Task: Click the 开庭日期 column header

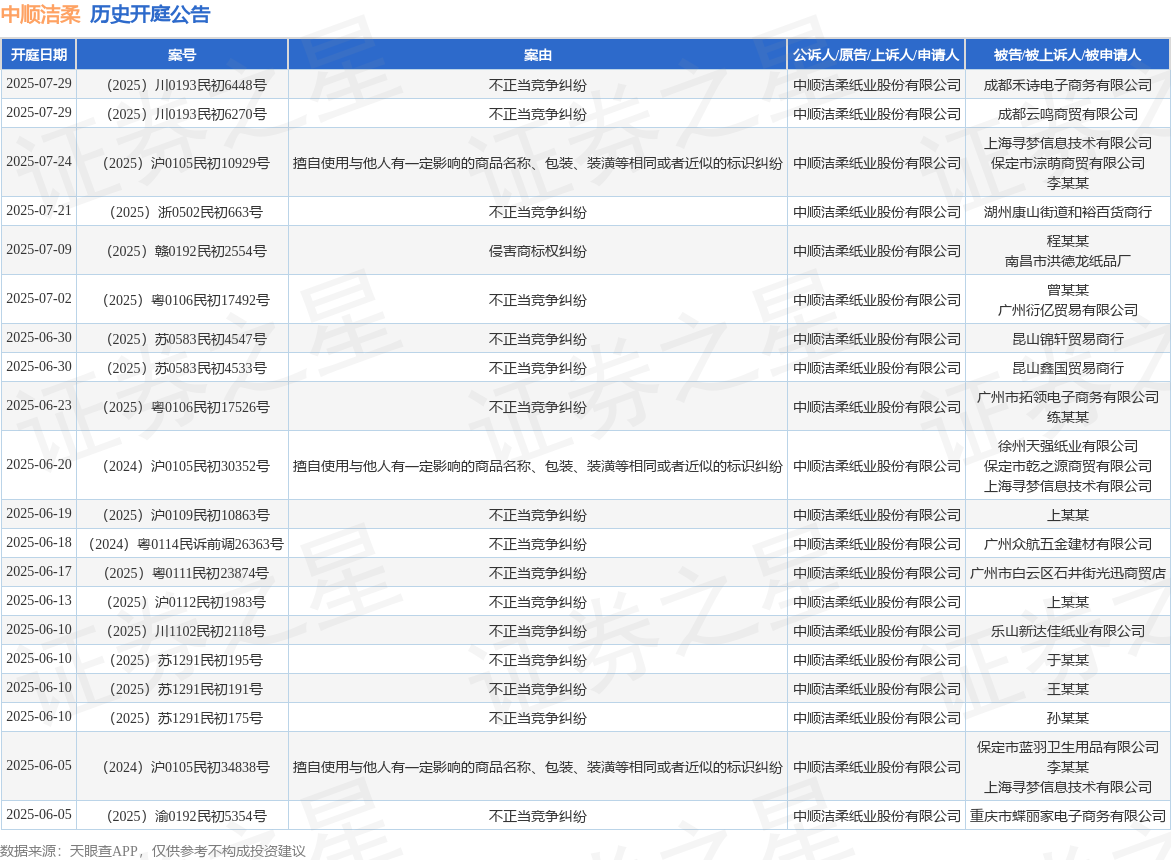Action: [39, 54]
